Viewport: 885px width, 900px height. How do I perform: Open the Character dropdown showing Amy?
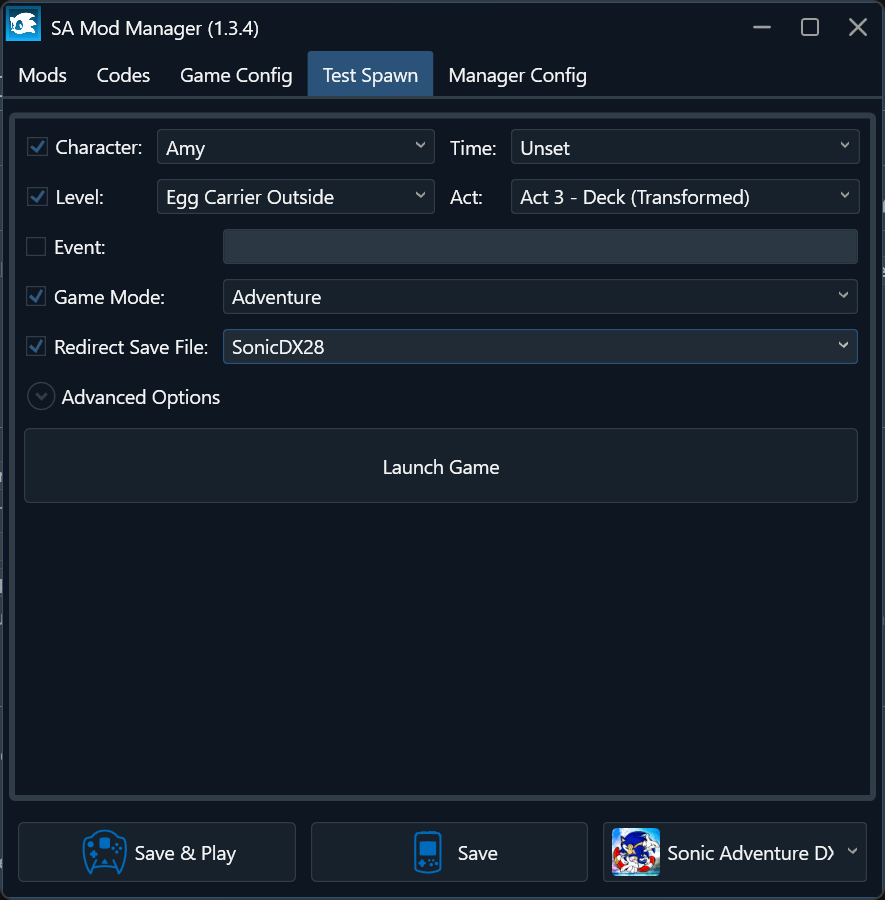tap(295, 147)
